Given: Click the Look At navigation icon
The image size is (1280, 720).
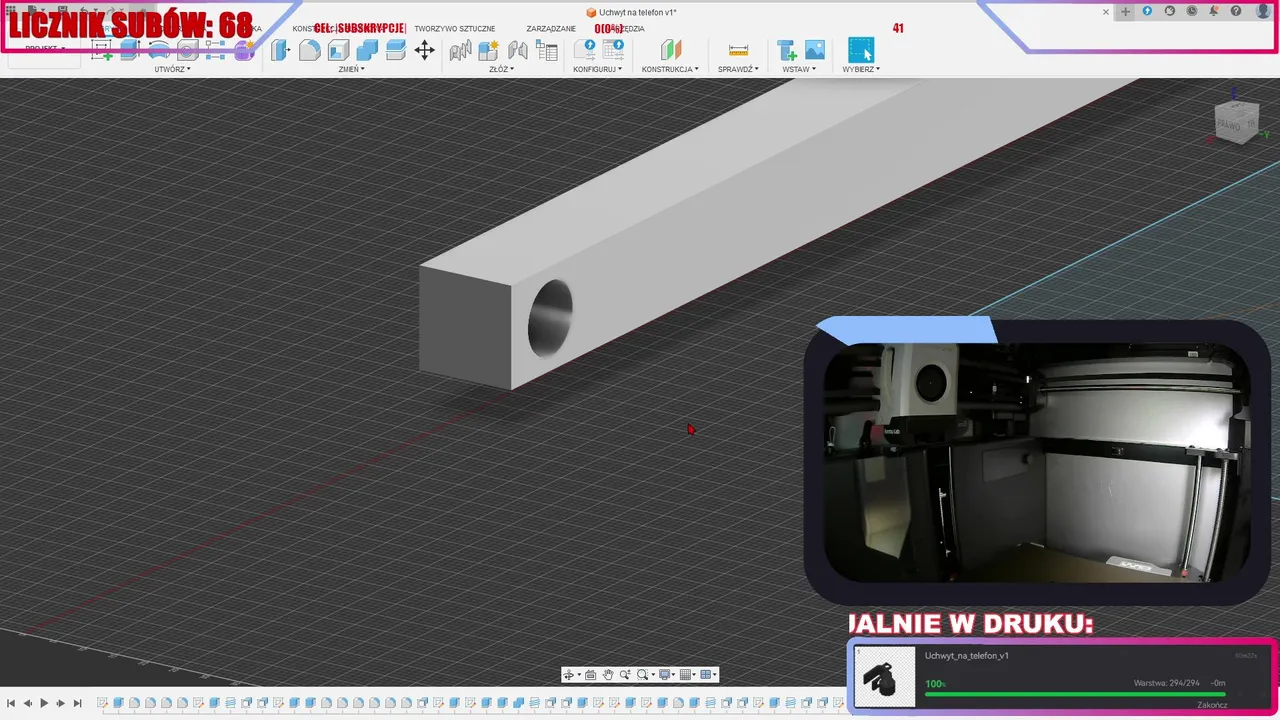Looking at the screenshot, I should pyautogui.click(x=590, y=675).
